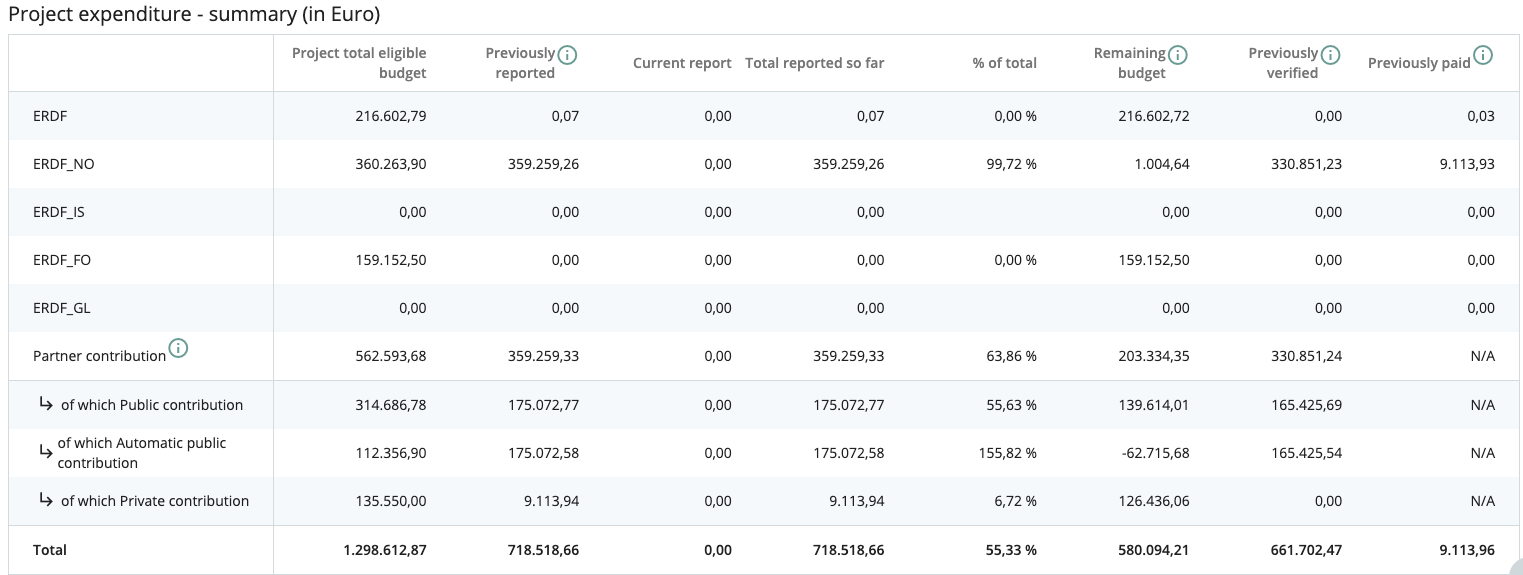Click the ERDF_GL row label

pos(62,308)
